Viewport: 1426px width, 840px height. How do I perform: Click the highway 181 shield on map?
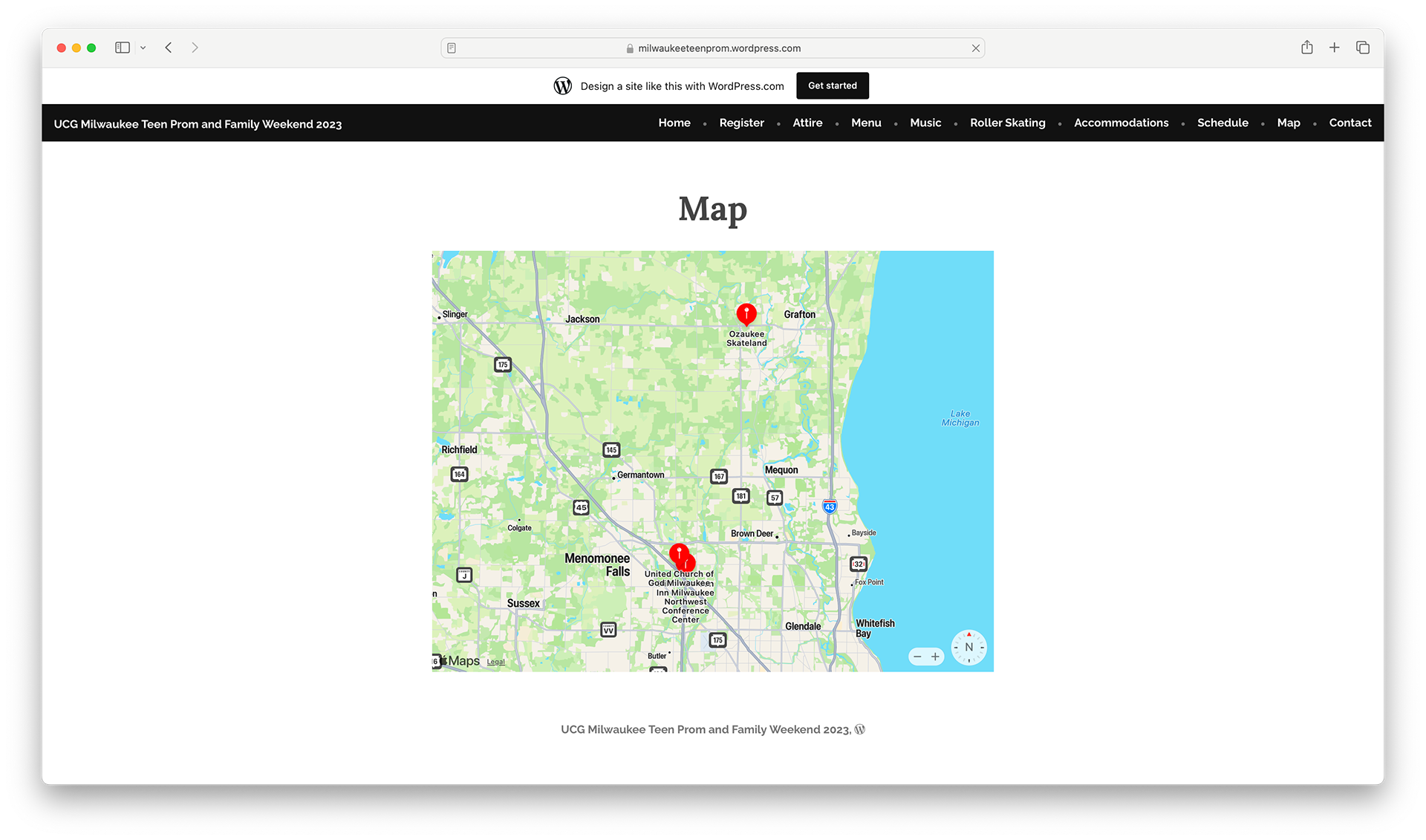pos(740,495)
